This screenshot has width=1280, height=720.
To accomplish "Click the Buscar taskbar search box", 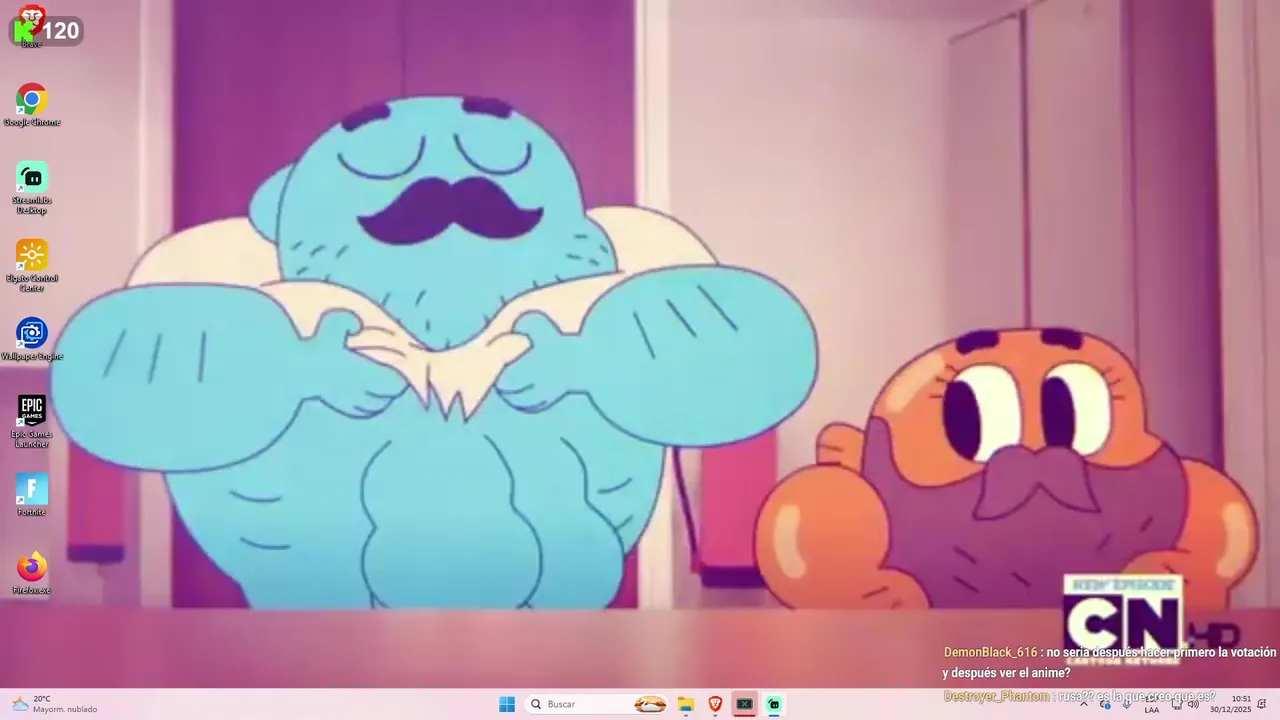I will click(597, 704).
